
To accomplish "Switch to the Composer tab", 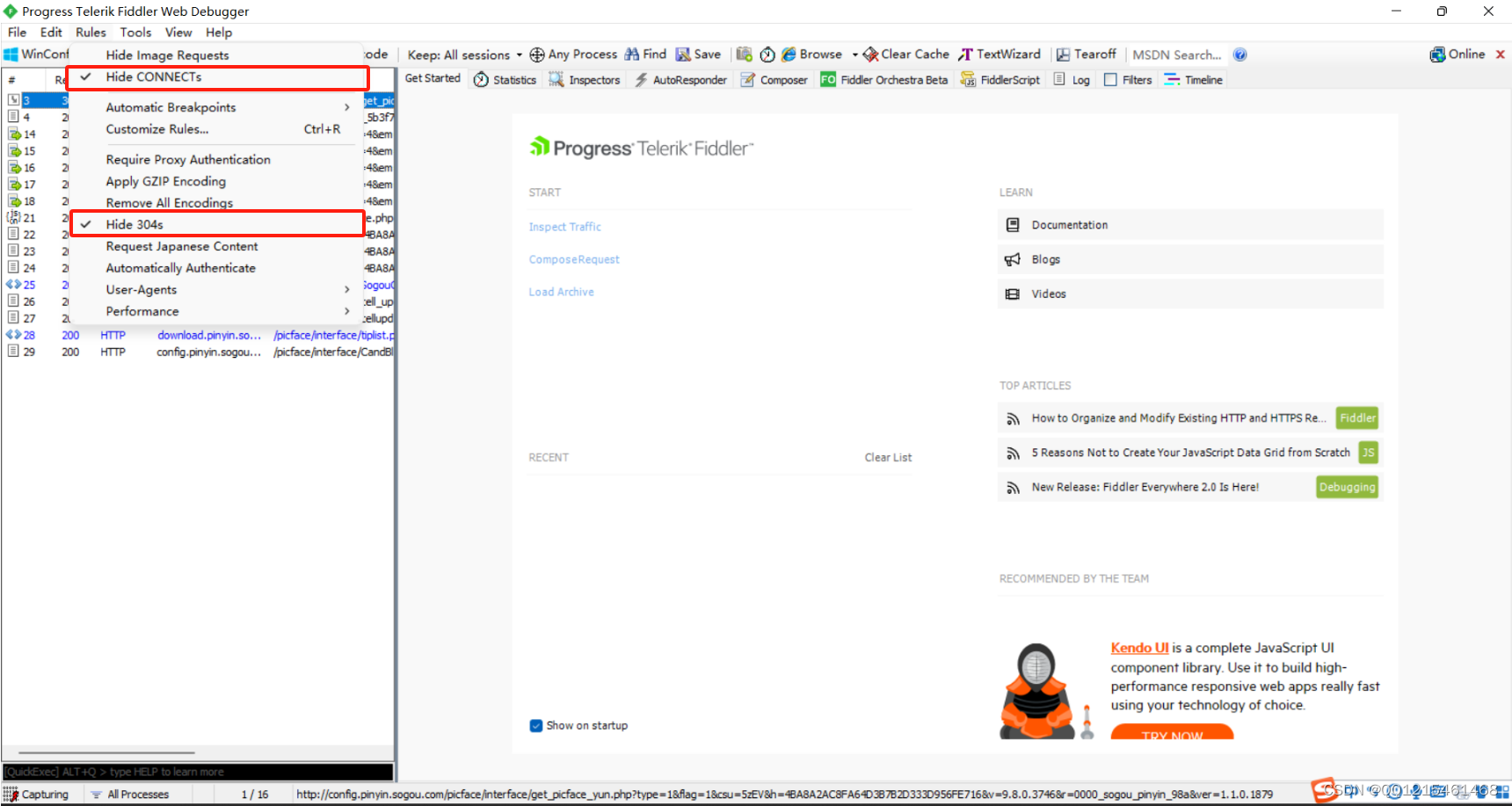I will tap(774, 80).
